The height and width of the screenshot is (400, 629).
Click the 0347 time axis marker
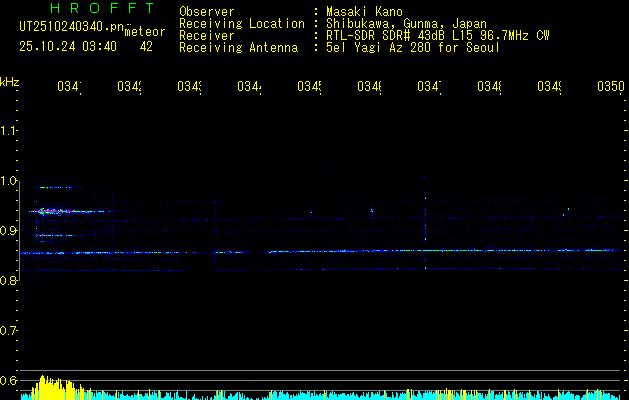[x=429, y=86]
